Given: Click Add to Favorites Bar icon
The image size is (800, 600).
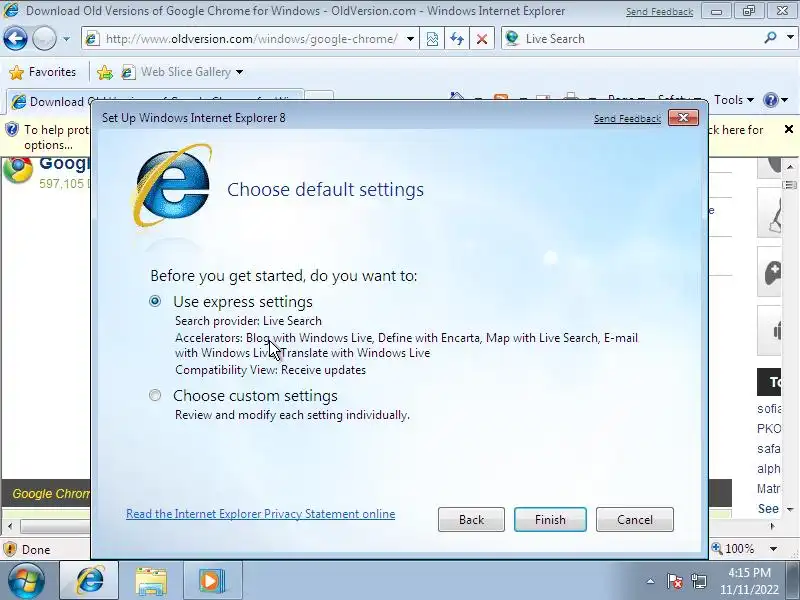Looking at the screenshot, I should pyautogui.click(x=105, y=72).
